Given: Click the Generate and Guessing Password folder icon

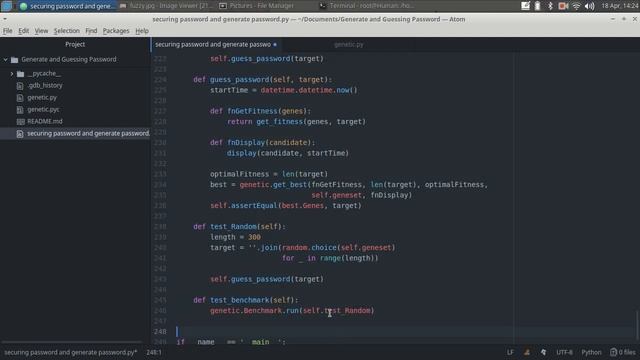Looking at the screenshot, I should pos(15,60).
